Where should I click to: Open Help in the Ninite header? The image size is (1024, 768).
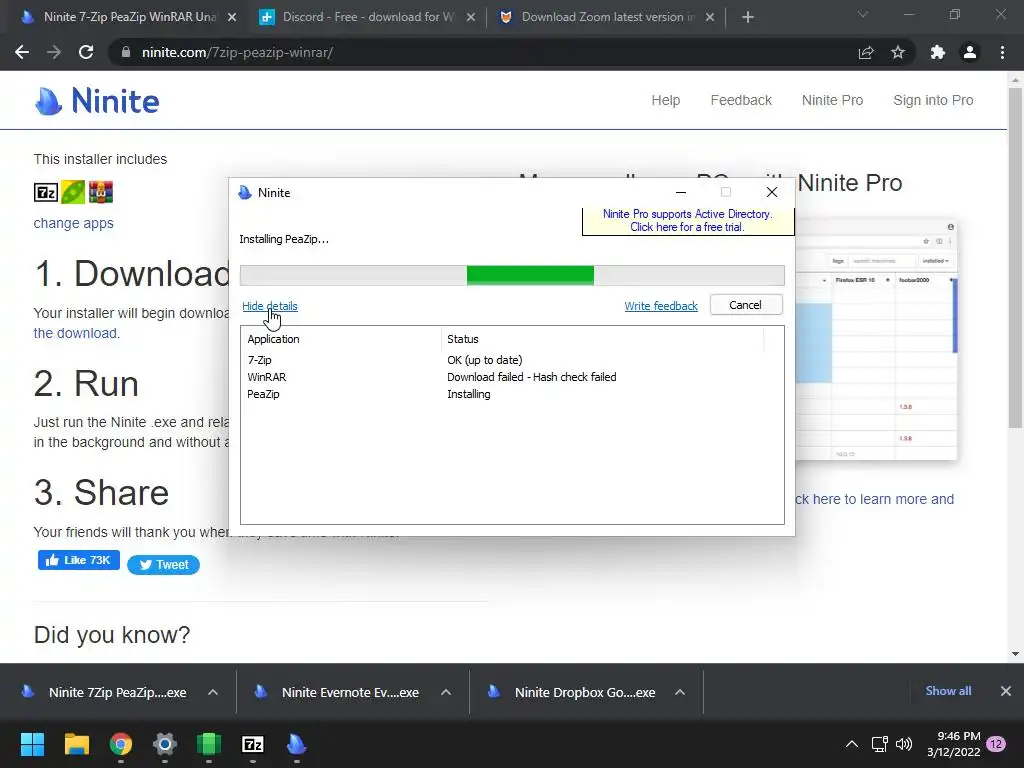(x=665, y=101)
